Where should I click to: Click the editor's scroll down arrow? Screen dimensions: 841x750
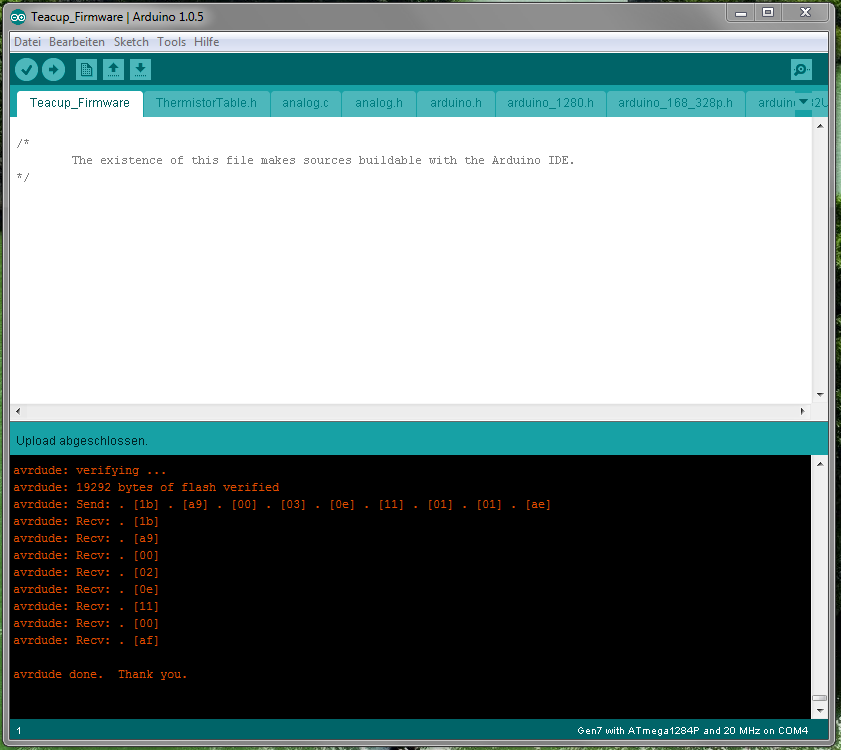[819, 395]
